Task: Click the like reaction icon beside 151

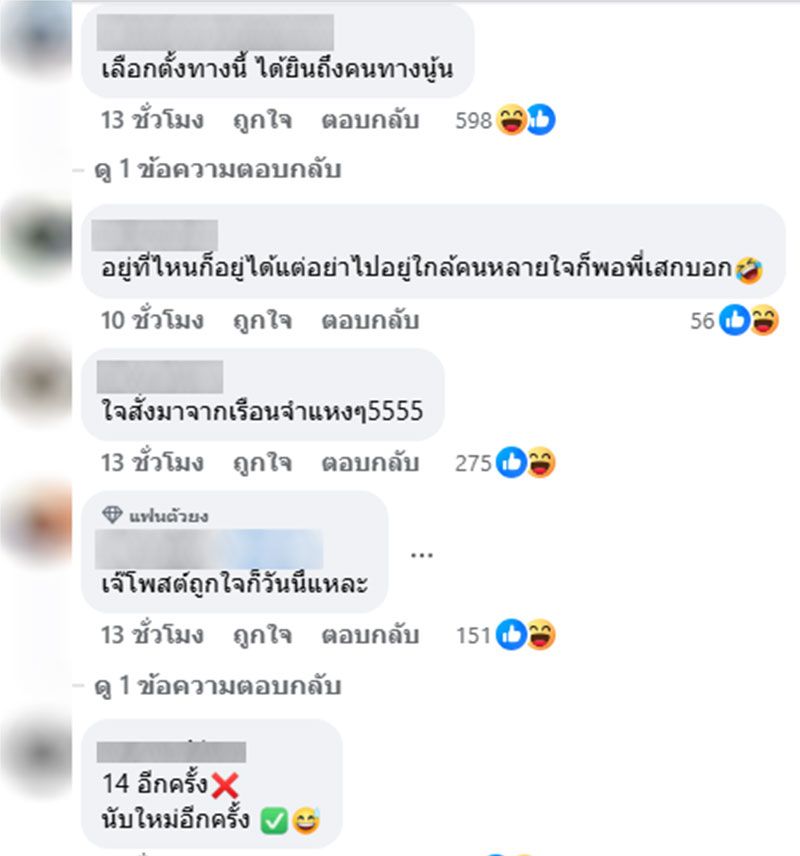Action: (511, 634)
